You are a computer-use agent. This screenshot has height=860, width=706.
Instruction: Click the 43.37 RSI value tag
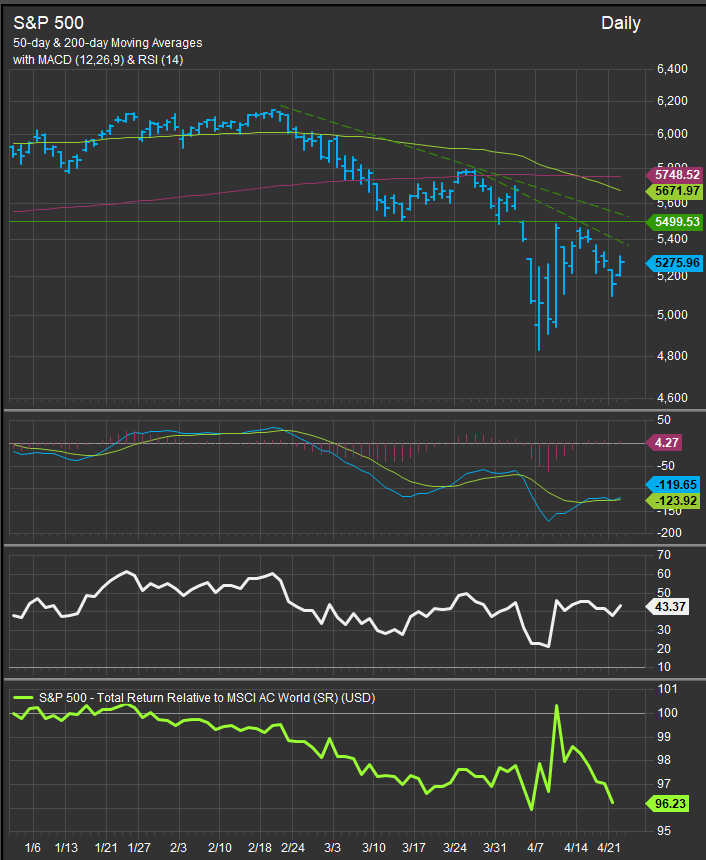(668, 607)
